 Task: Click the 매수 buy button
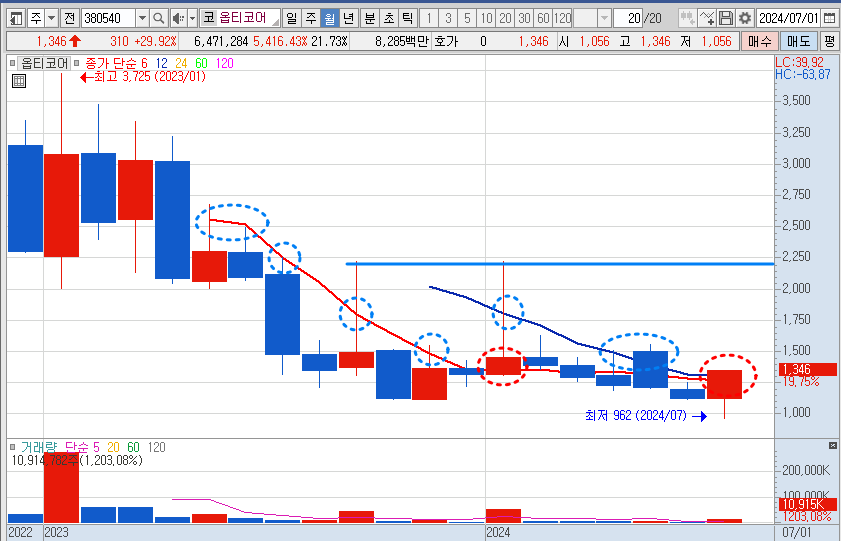pyautogui.click(x=759, y=41)
